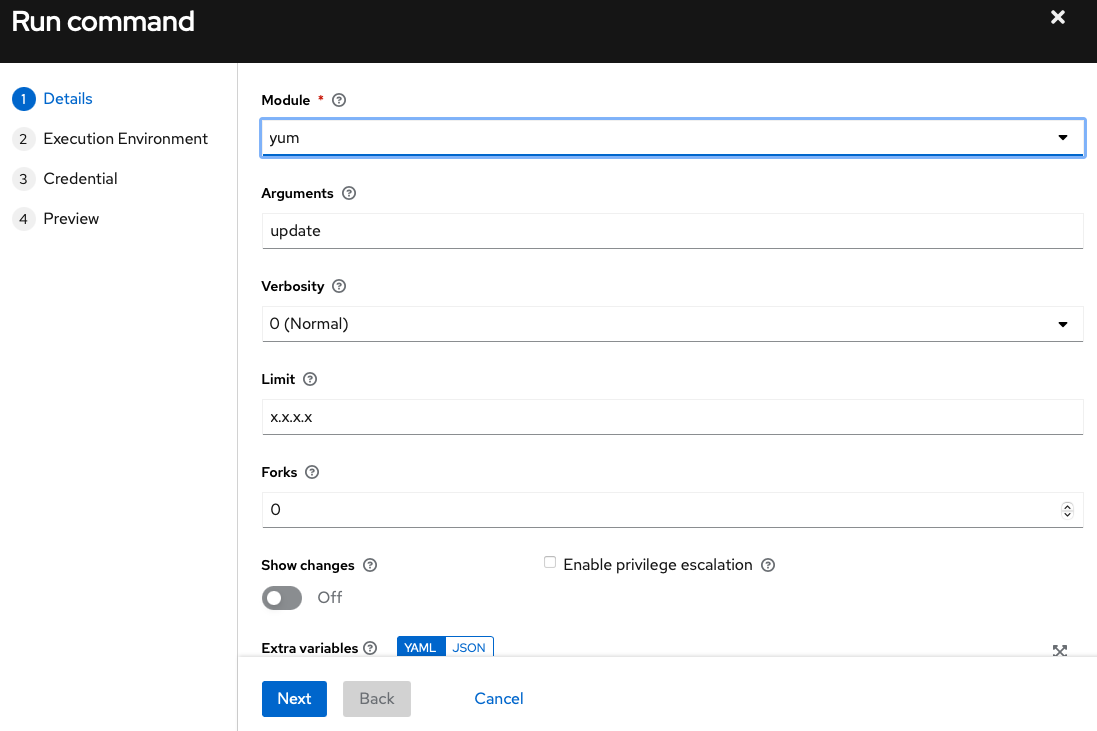This screenshot has height=731, width=1097.
Task: Click the Arguments help question mark icon
Action: point(349,193)
